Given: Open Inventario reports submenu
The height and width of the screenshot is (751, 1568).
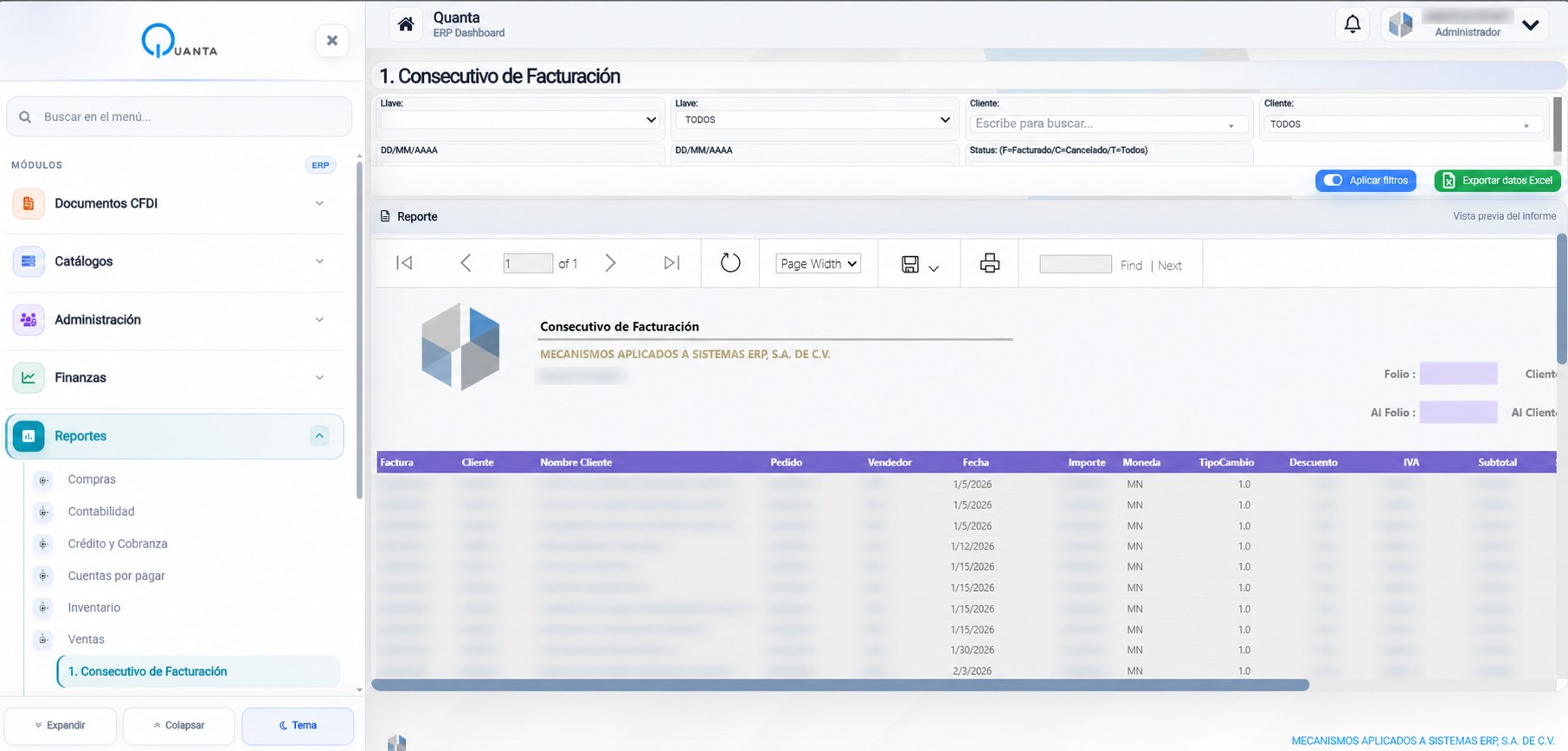Looking at the screenshot, I should coord(94,607).
